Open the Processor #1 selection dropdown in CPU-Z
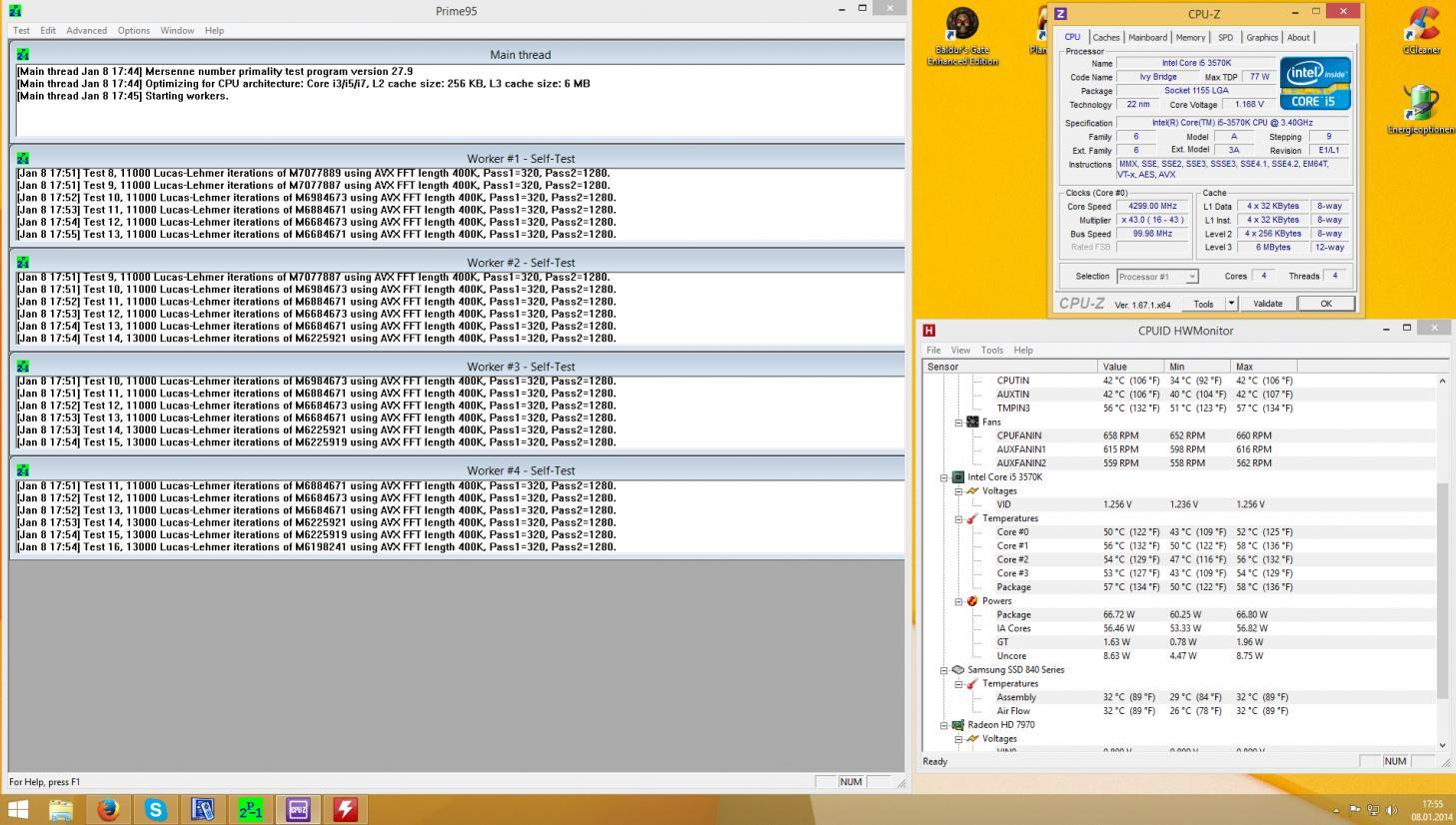 tap(1157, 277)
